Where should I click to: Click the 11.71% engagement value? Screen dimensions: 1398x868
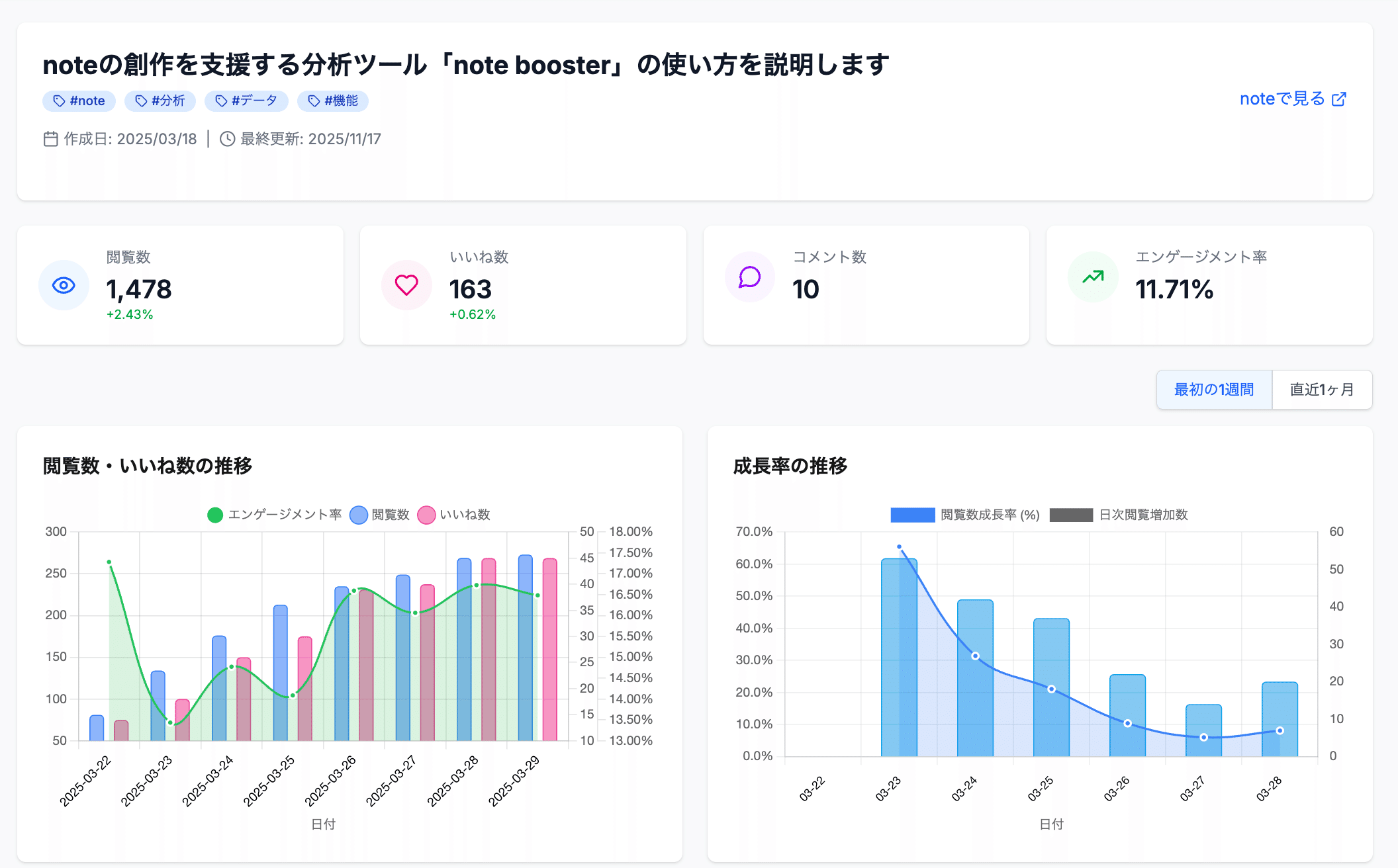coord(1175,289)
